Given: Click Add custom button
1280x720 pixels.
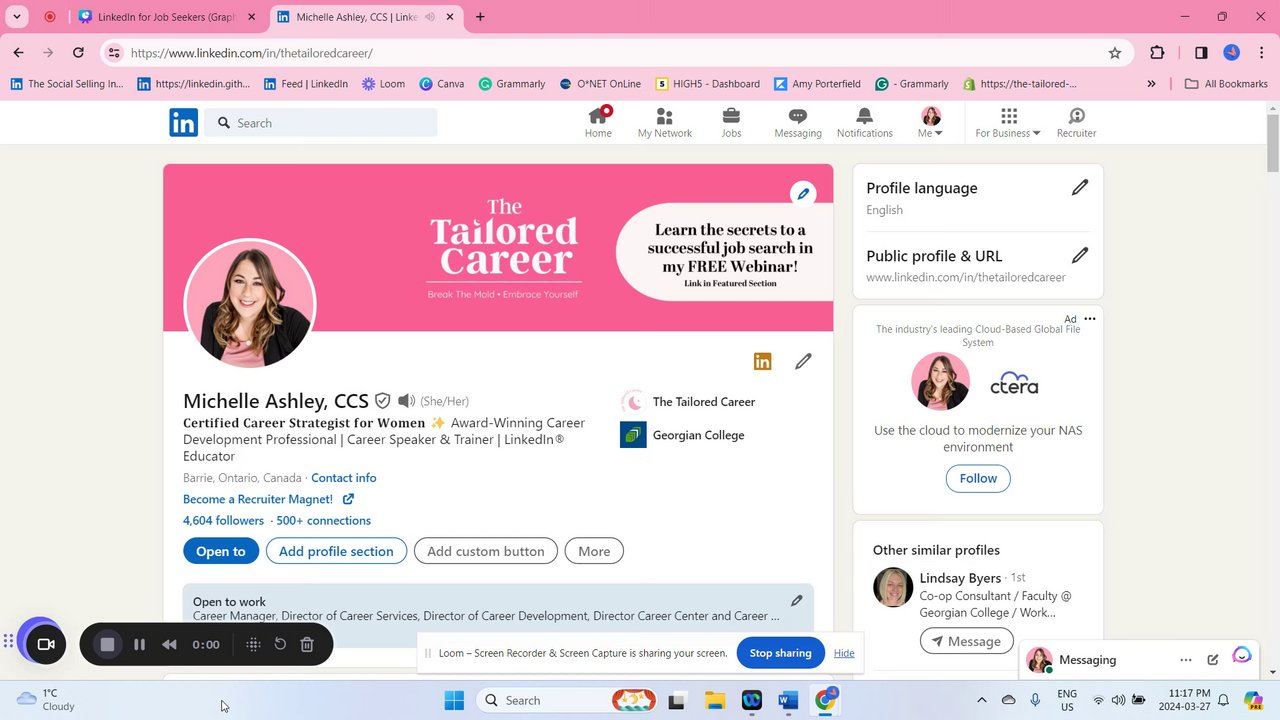Looking at the screenshot, I should tap(486, 551).
